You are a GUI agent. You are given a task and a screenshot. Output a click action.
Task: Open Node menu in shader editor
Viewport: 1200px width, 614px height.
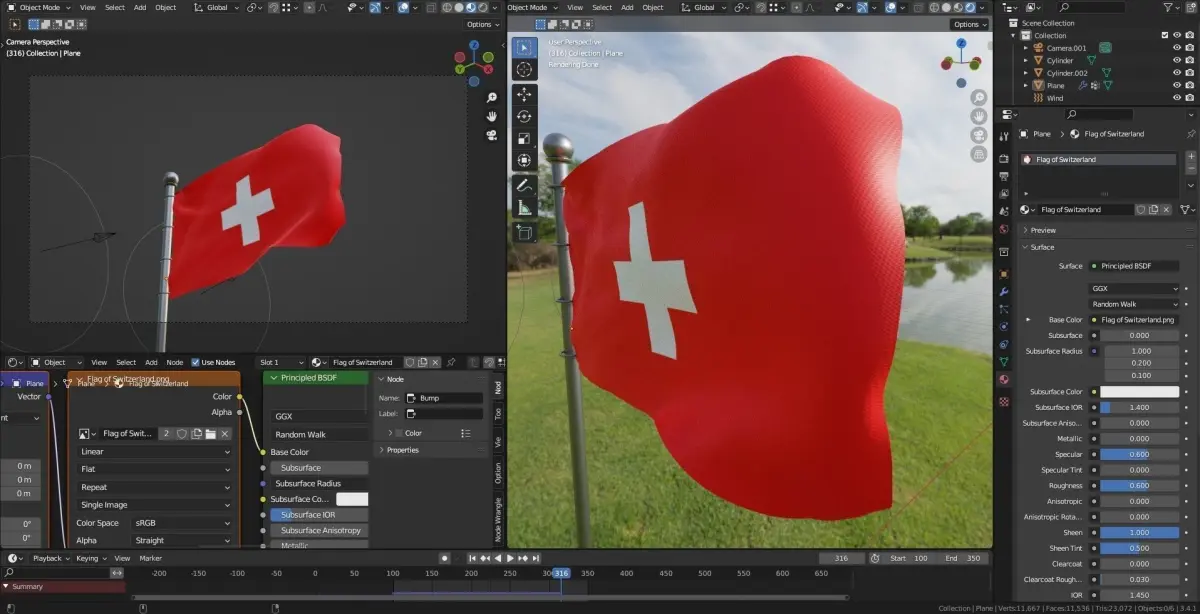(x=174, y=362)
